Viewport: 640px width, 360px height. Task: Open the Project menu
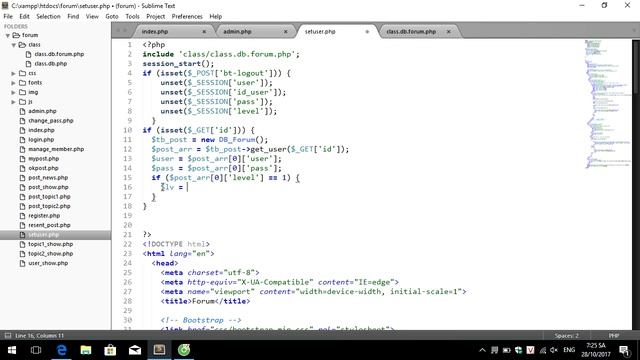(x=156, y=16)
